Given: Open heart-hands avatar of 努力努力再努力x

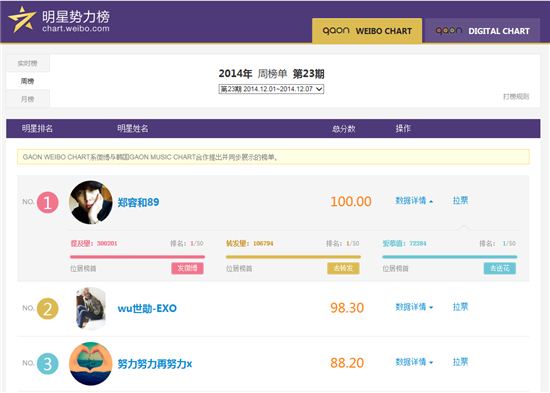Looking at the screenshot, I should 91,364.
